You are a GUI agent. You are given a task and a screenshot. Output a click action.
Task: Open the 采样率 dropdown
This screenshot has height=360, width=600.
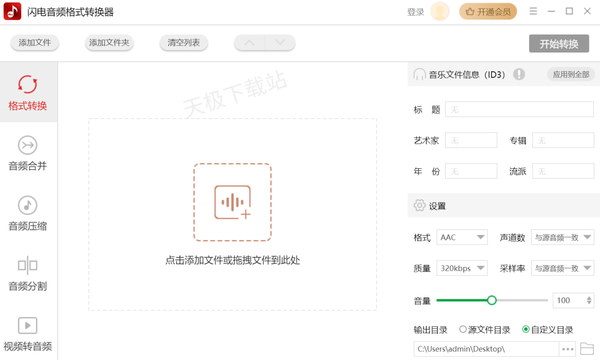(x=562, y=268)
